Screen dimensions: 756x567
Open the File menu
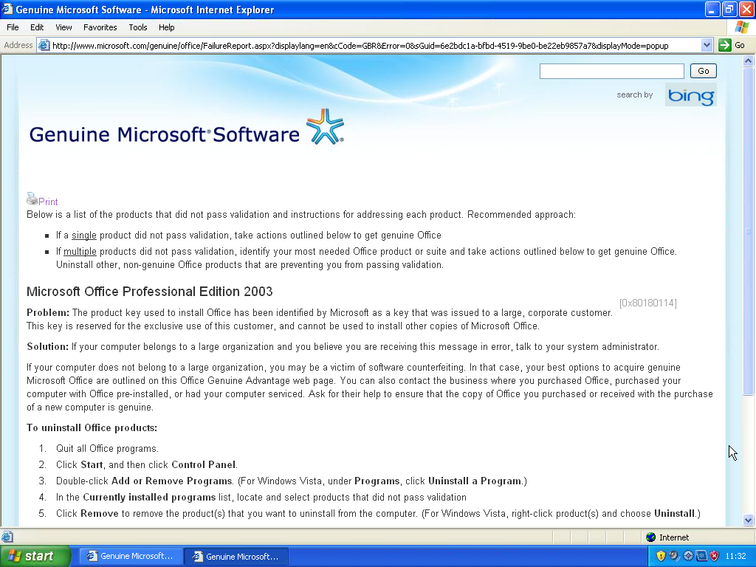tap(13, 27)
